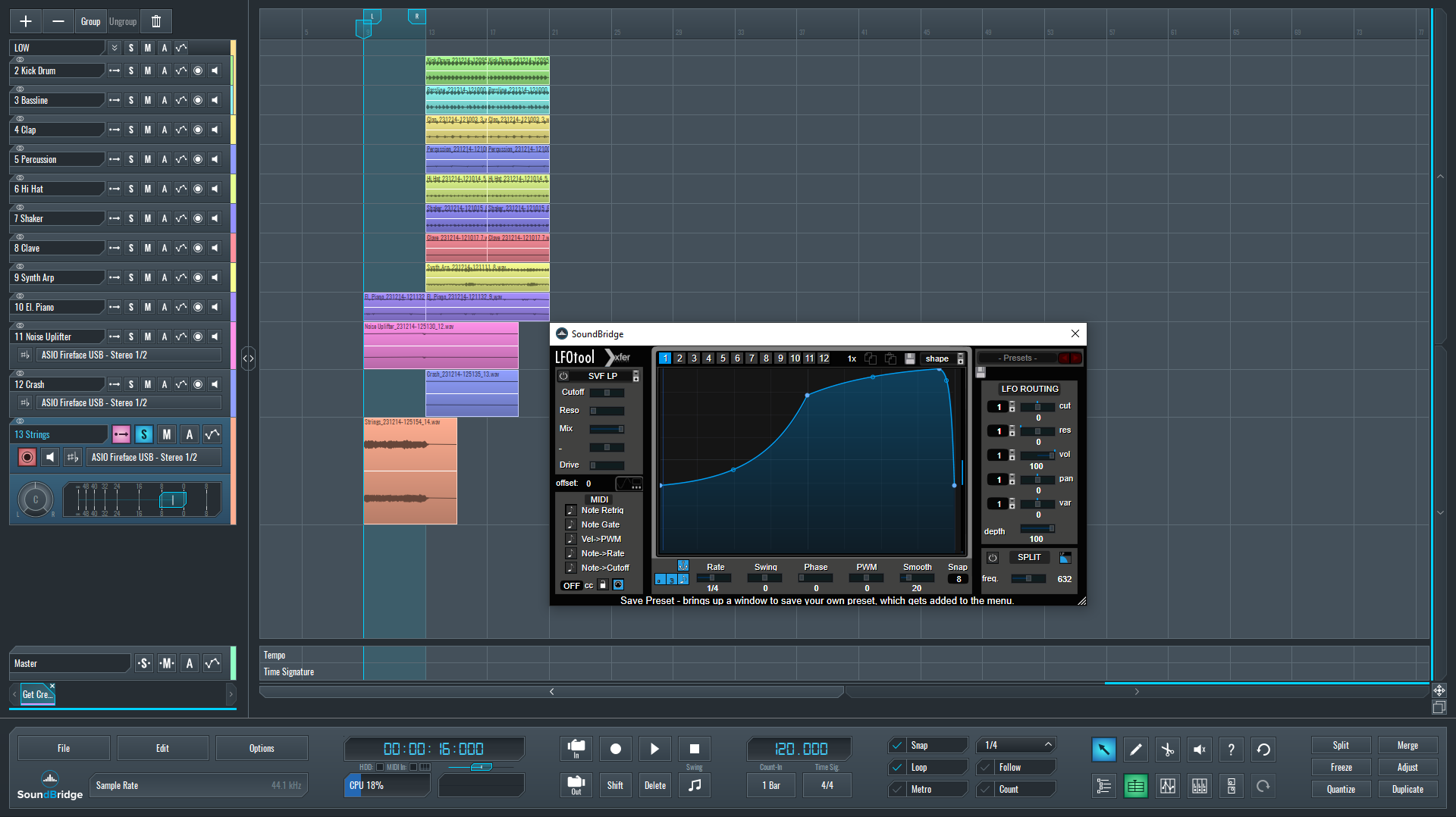Open the question mark help tool
Screen dimensions: 1456x817
pos(1231,750)
